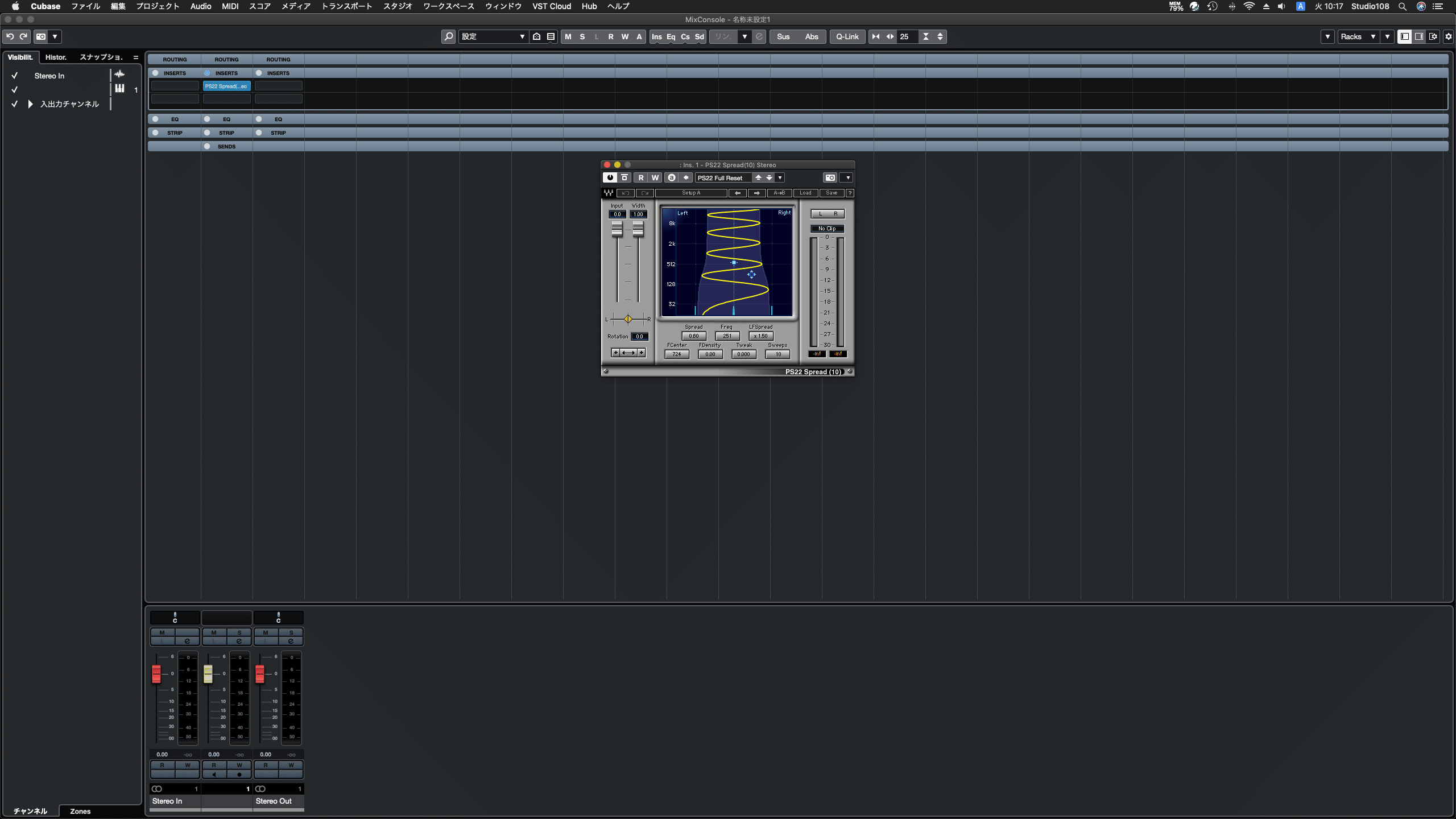Image resolution: width=1456 pixels, height=819 pixels.
Task: Open the 設定 presets dropdown
Action: [522, 36]
